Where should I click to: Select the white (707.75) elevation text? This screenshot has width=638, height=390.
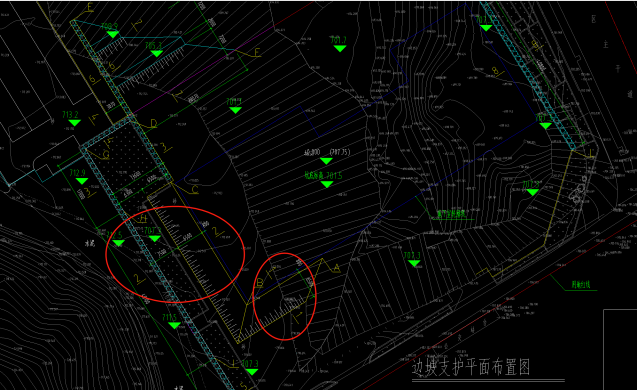(340, 152)
